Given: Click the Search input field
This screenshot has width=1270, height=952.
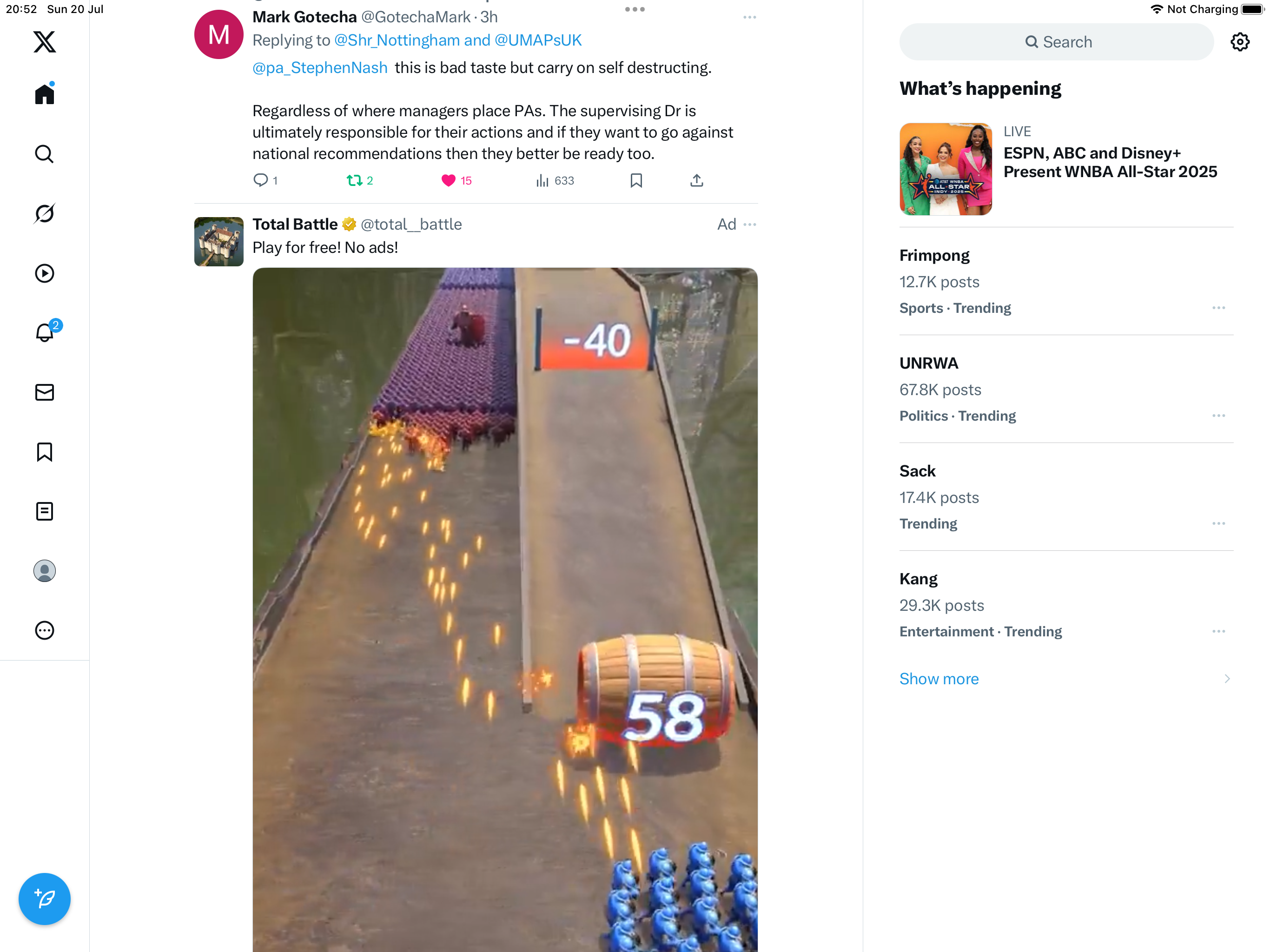Looking at the screenshot, I should (1057, 42).
